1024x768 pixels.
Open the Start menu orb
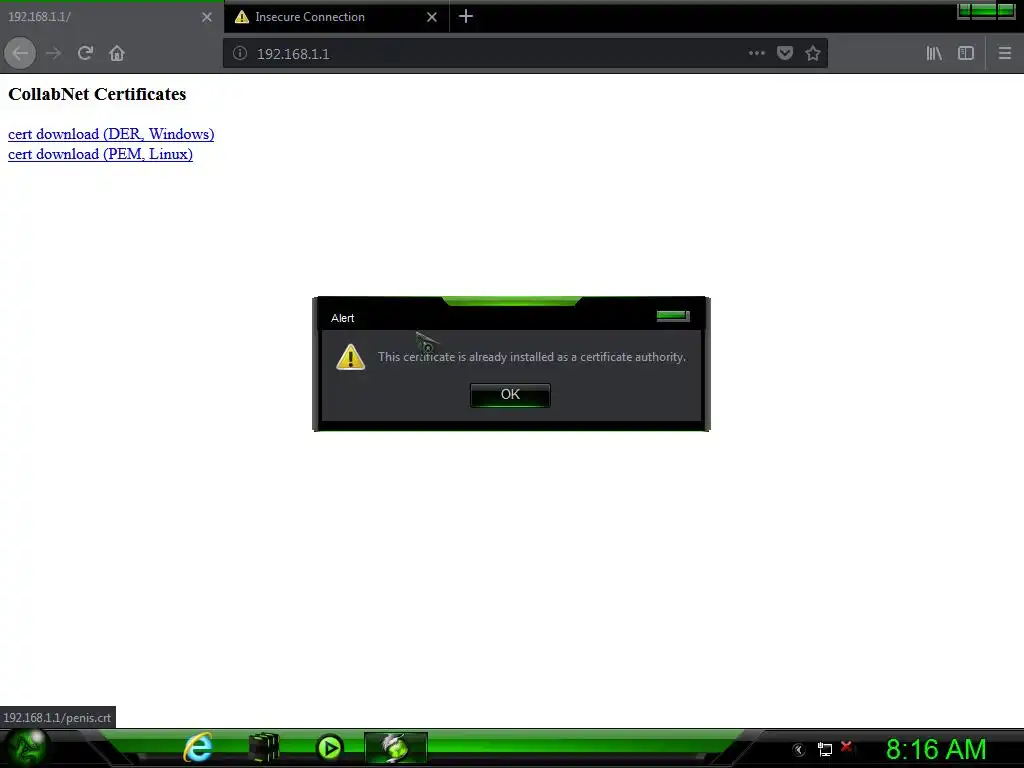(x=26, y=748)
